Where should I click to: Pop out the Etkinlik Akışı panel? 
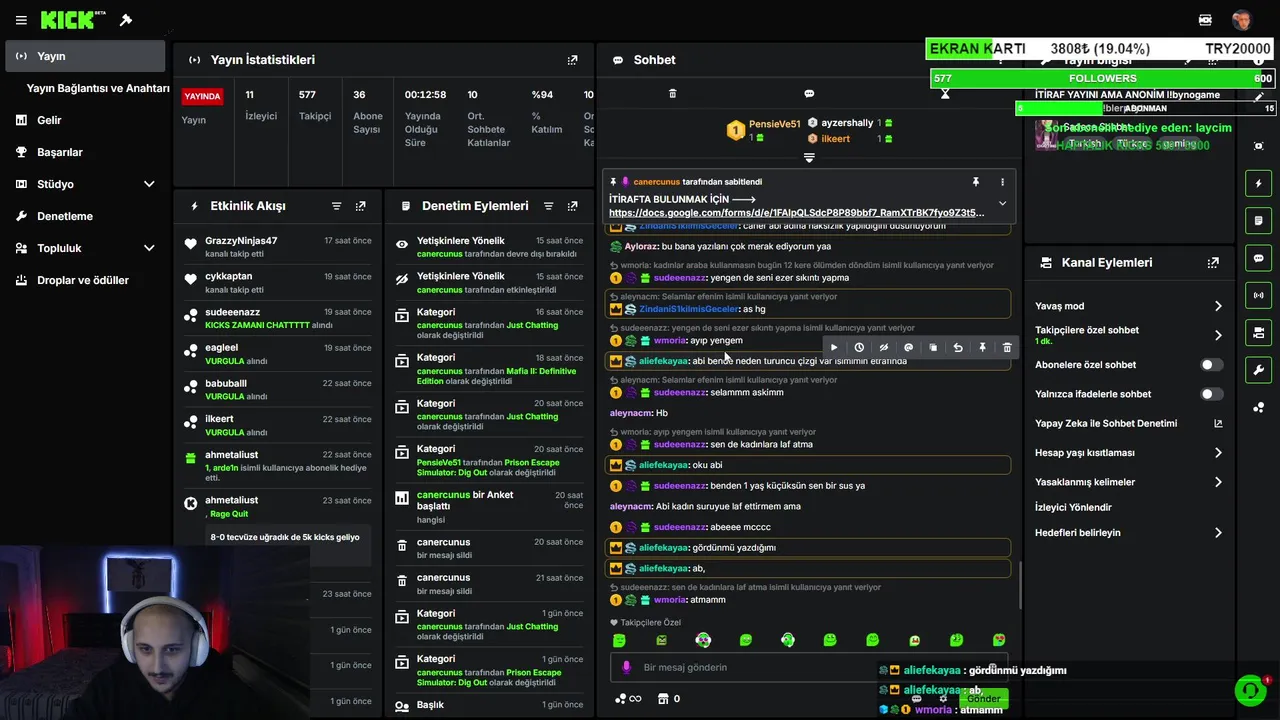pos(360,206)
